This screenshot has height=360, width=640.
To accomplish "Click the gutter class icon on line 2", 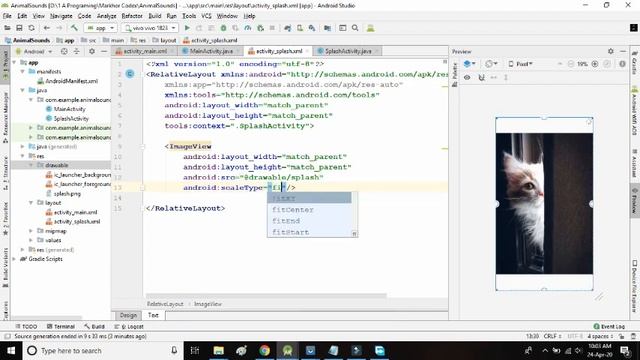I will click(130, 74).
